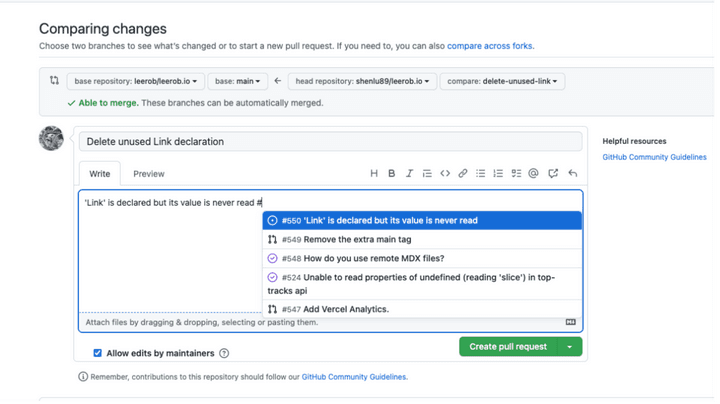This screenshot has width=720, height=404.
Task: Insert a code snippet
Action: 445,174
